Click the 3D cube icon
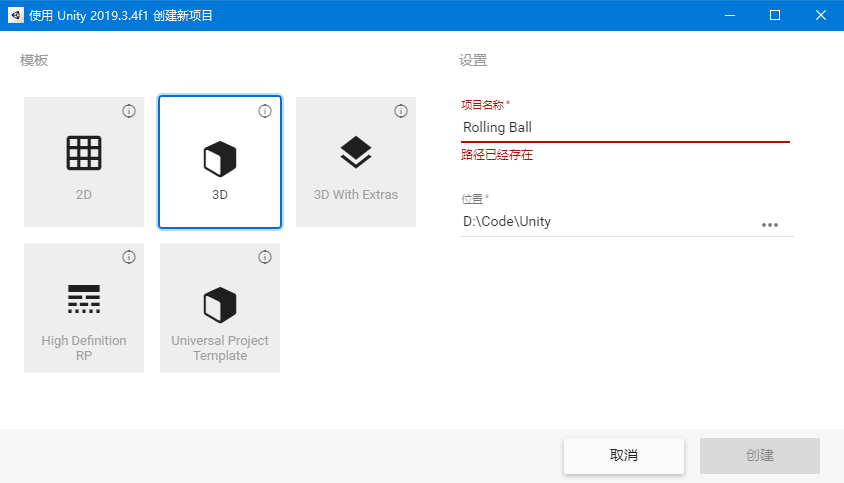 click(220, 159)
